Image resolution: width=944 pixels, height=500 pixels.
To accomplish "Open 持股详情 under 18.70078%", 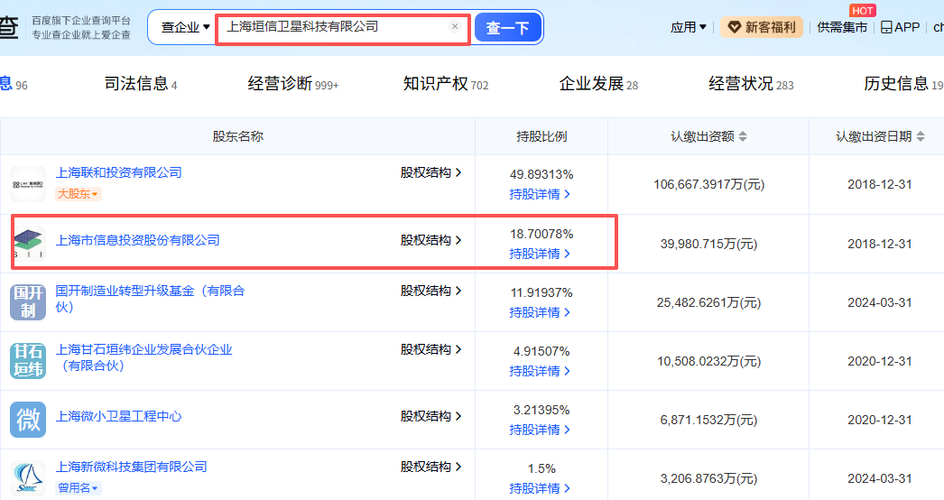I will click(540, 254).
